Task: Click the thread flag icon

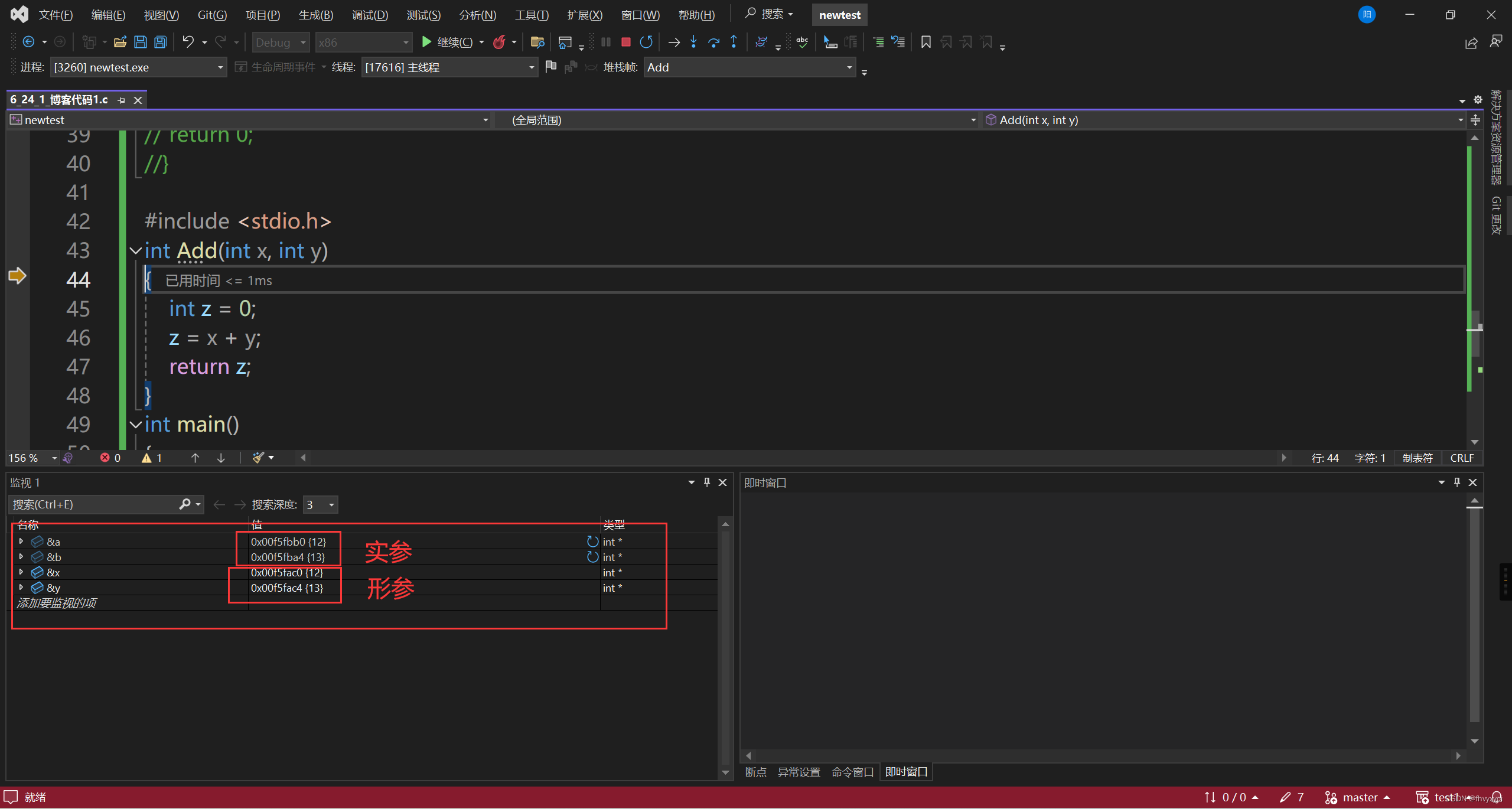Action: pos(550,67)
